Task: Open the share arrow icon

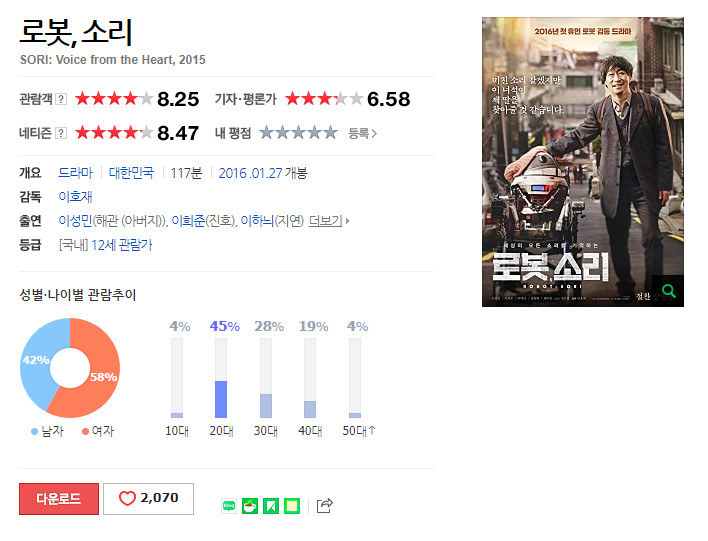Action: click(325, 505)
